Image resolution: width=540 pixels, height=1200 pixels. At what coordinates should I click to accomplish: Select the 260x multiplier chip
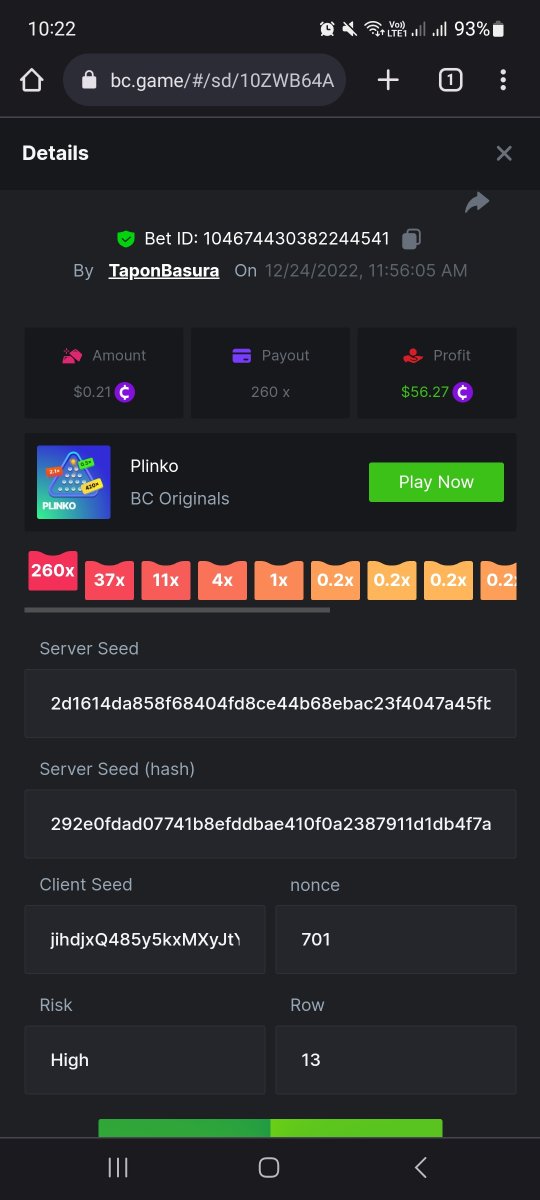(x=52, y=571)
